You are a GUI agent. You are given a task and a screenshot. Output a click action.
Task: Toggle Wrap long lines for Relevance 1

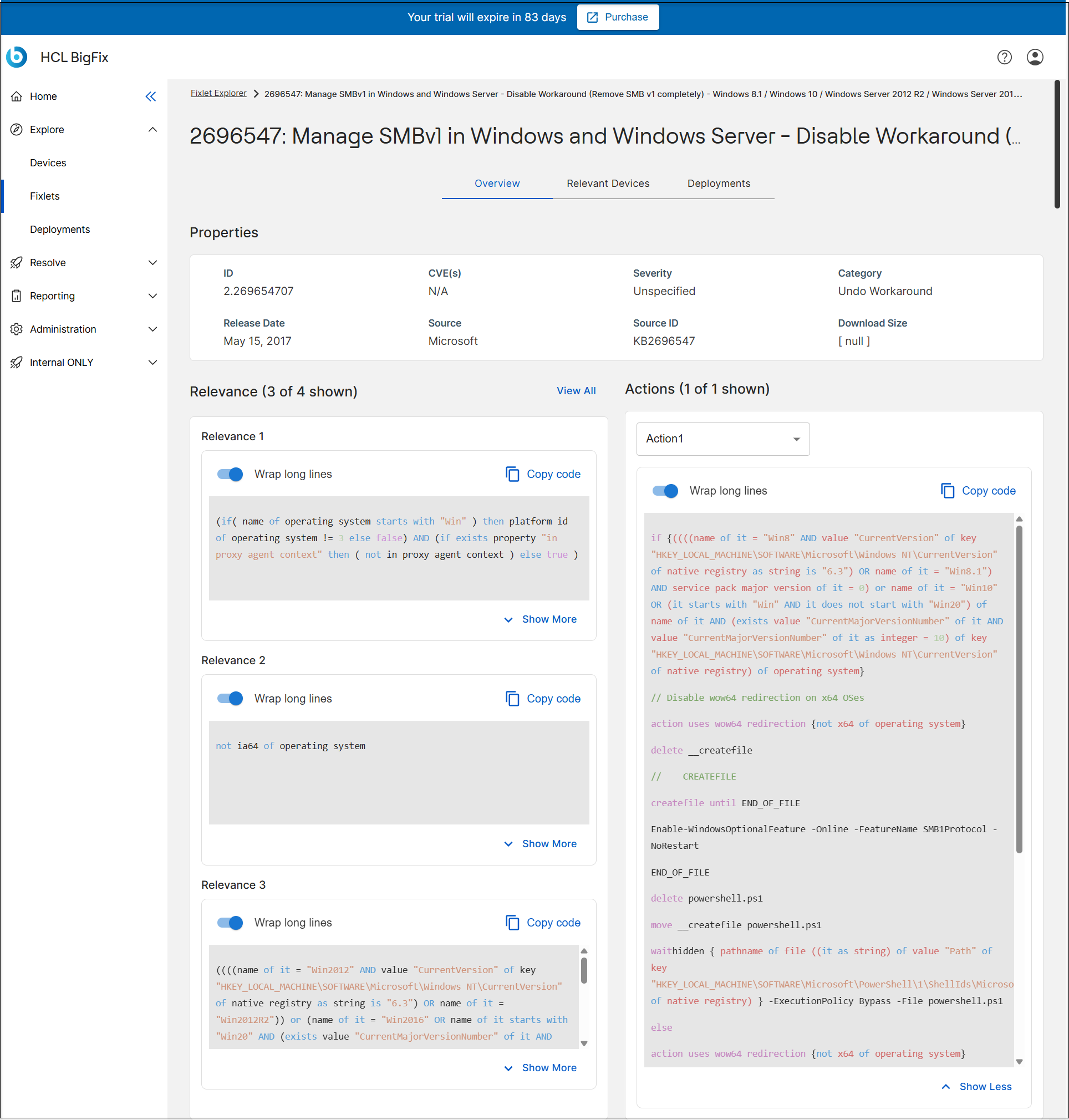230,474
